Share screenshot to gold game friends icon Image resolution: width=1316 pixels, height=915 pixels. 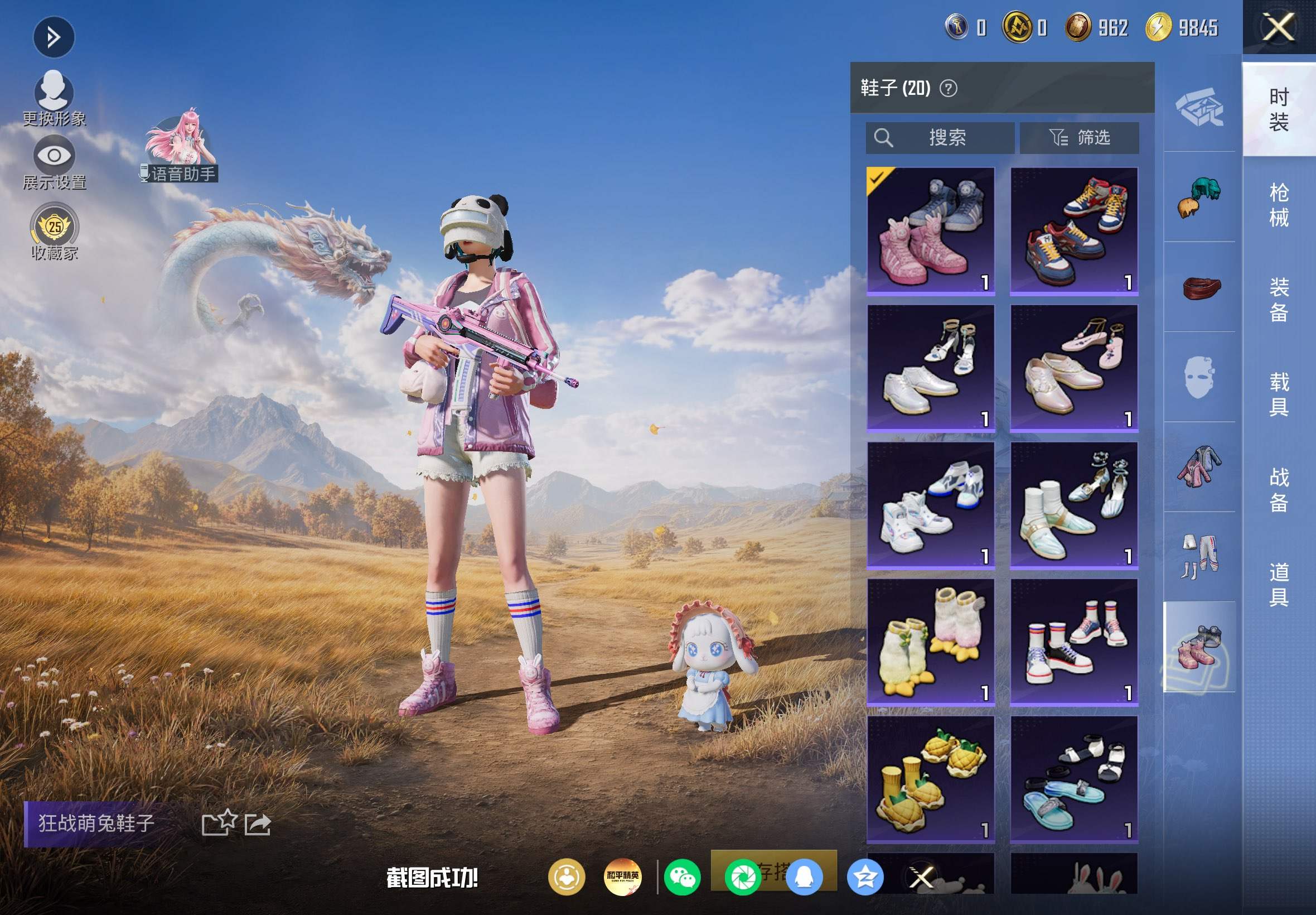coord(567,877)
